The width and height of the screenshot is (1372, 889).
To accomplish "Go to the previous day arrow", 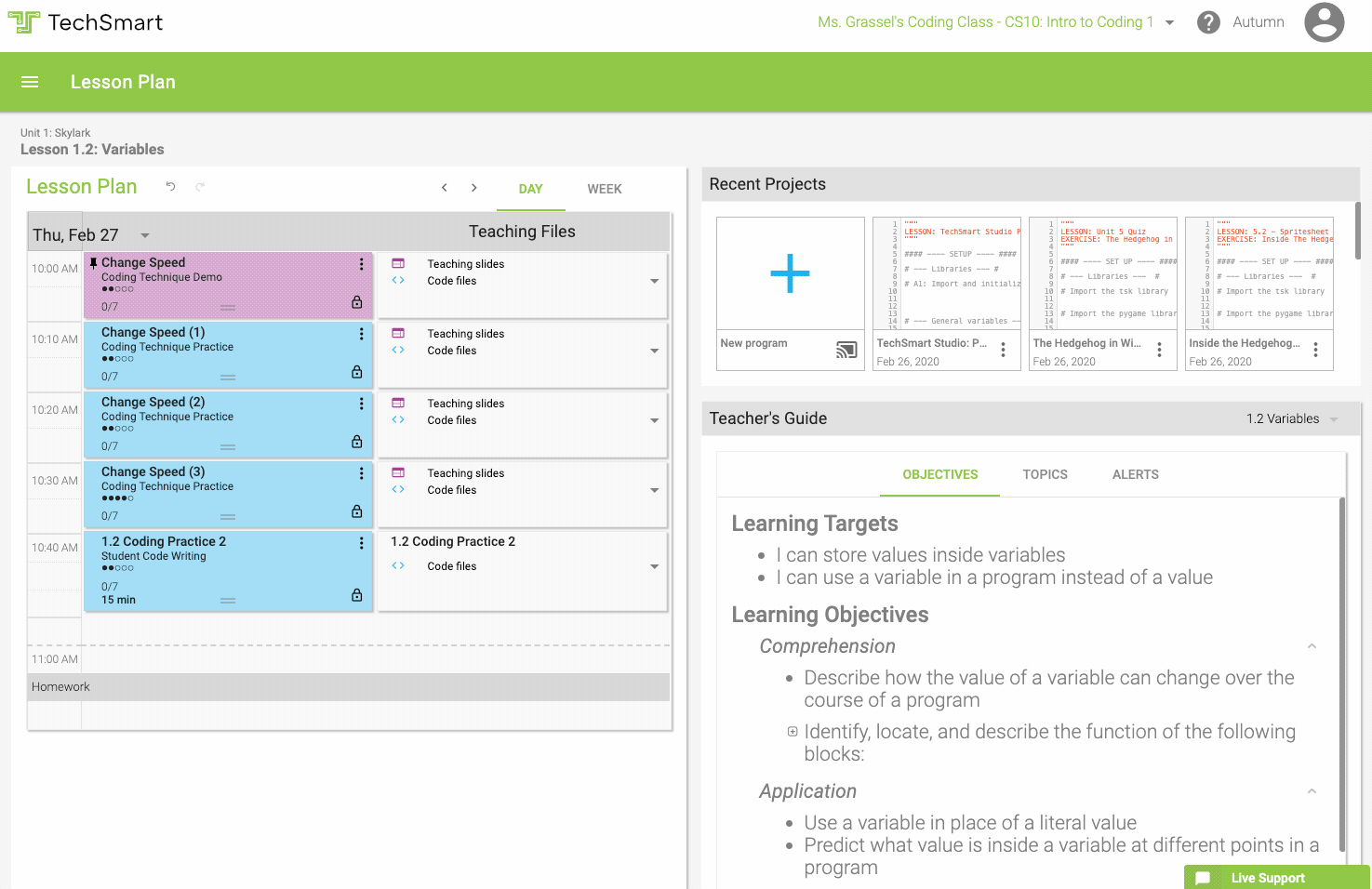I will click(445, 188).
